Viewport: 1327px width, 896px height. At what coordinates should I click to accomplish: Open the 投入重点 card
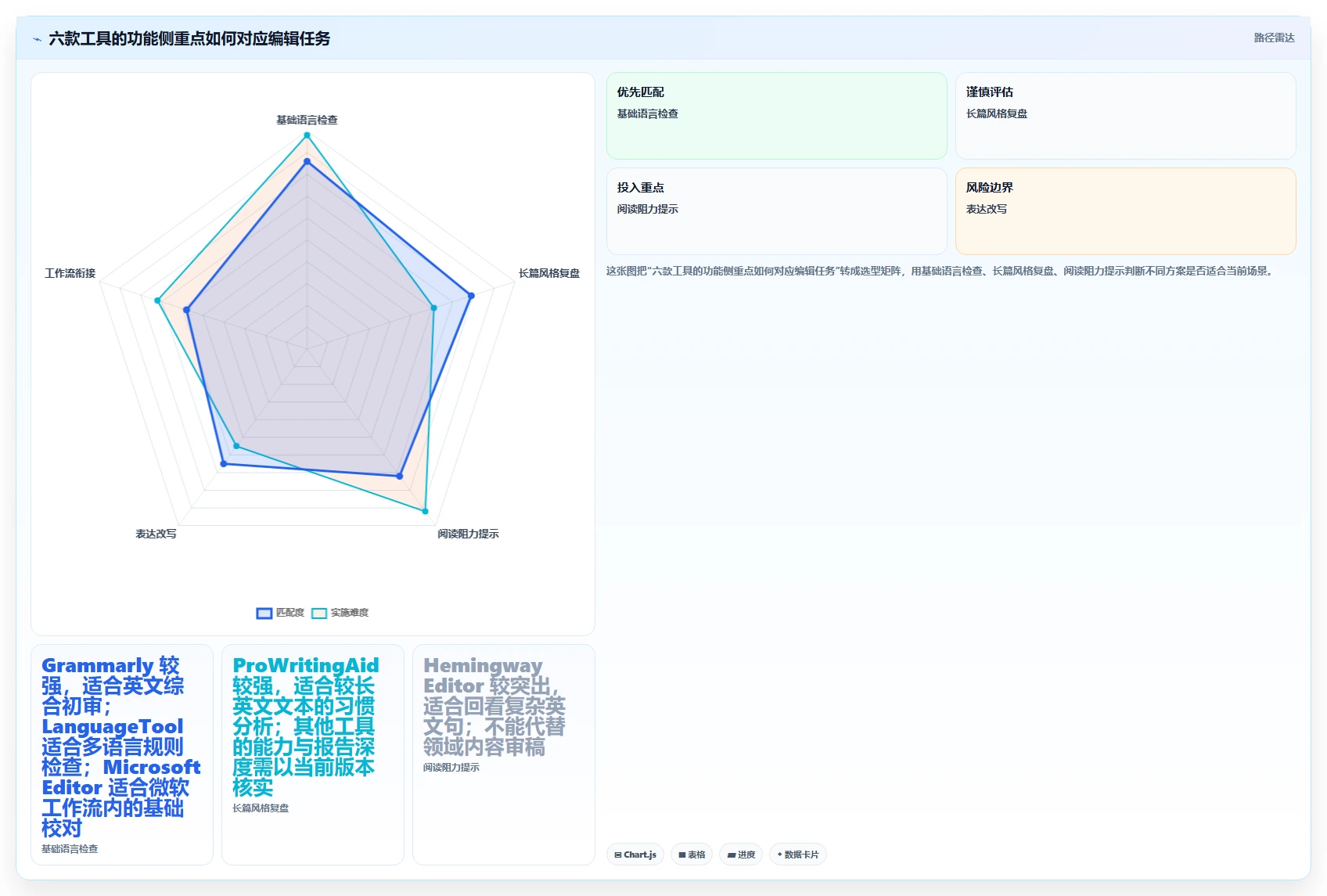pos(777,211)
